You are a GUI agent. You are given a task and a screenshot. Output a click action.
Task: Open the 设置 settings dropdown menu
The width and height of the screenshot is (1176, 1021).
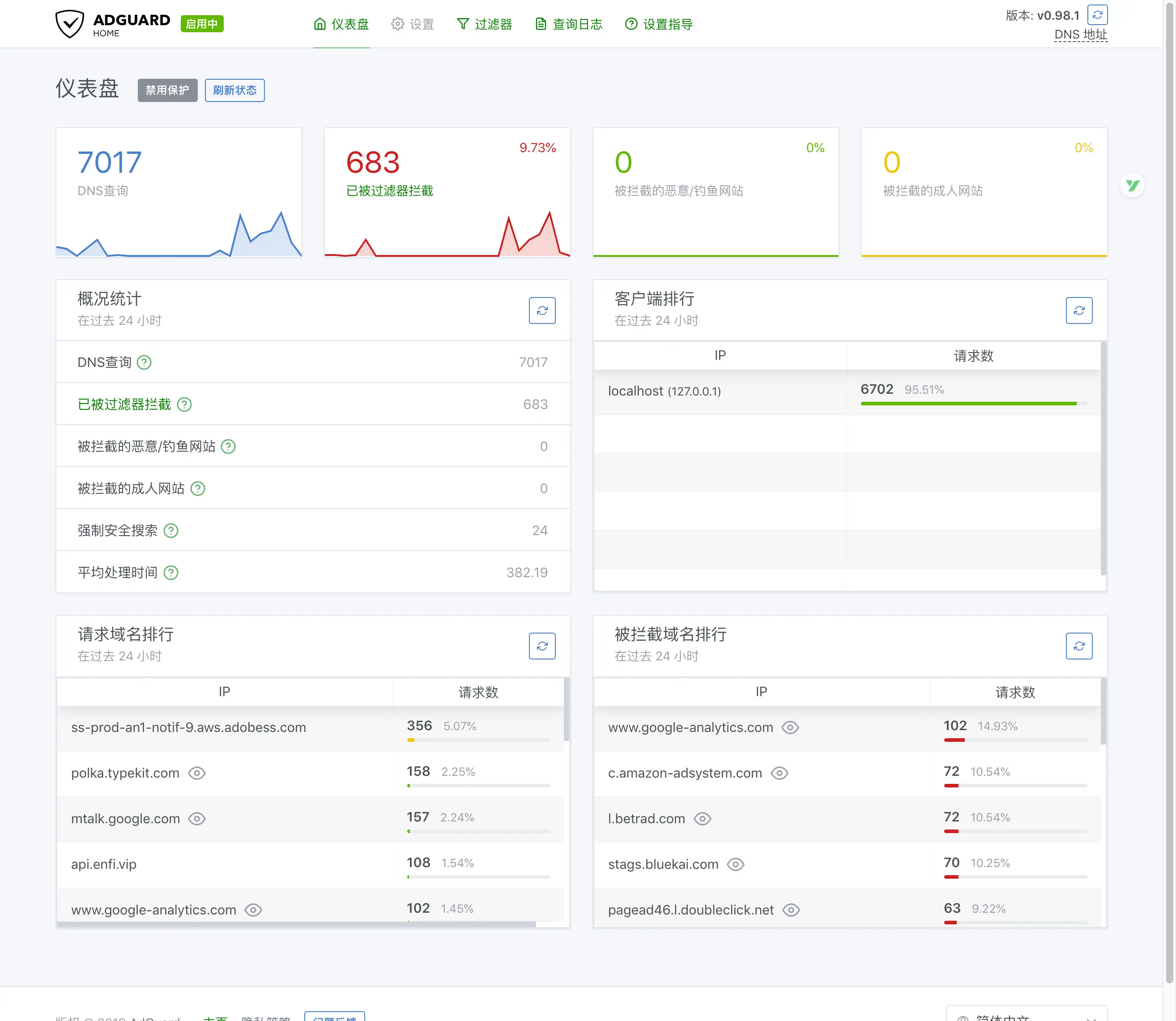pyautogui.click(x=413, y=24)
